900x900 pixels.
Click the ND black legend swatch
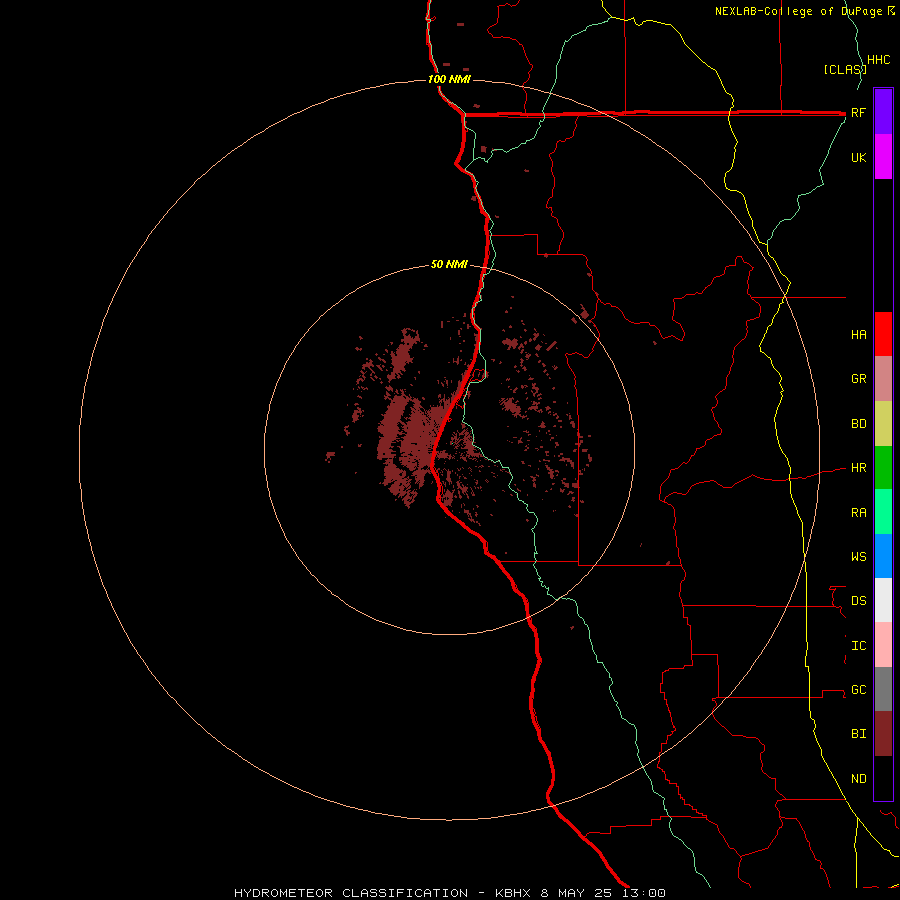pyautogui.click(x=883, y=778)
